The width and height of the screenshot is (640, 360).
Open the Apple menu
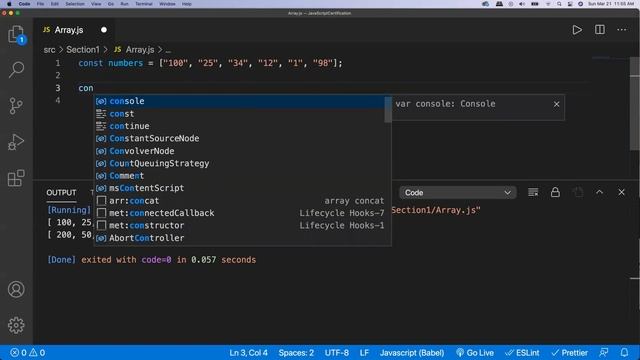pos(9,4)
